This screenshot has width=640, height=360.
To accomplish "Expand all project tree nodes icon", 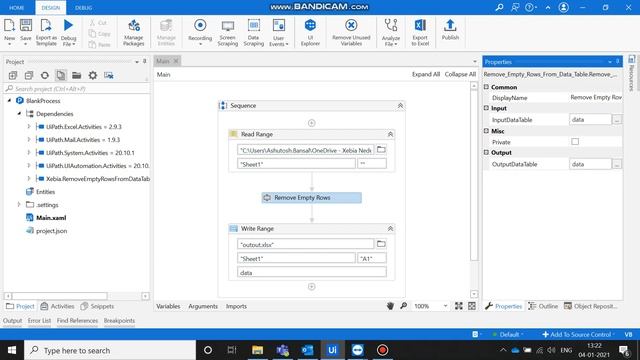I will pyautogui.click(x=13, y=75).
